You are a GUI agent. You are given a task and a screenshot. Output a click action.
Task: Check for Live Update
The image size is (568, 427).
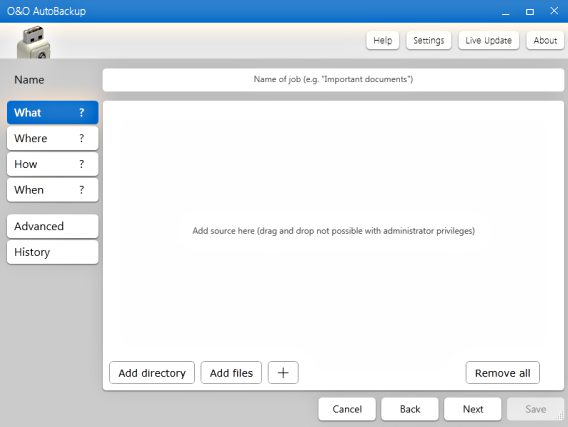[x=488, y=40]
